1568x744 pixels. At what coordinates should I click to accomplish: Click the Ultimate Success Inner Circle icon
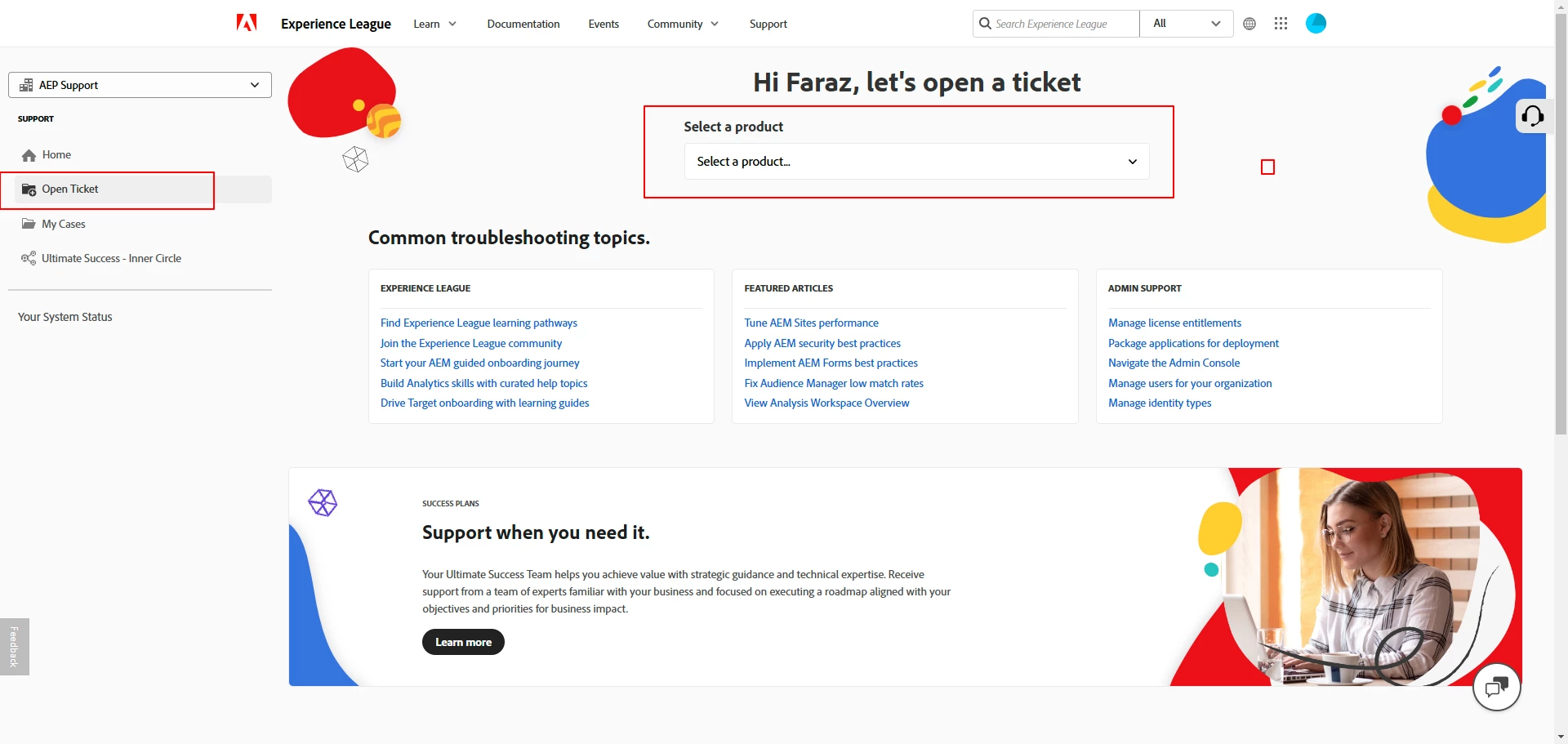point(29,258)
